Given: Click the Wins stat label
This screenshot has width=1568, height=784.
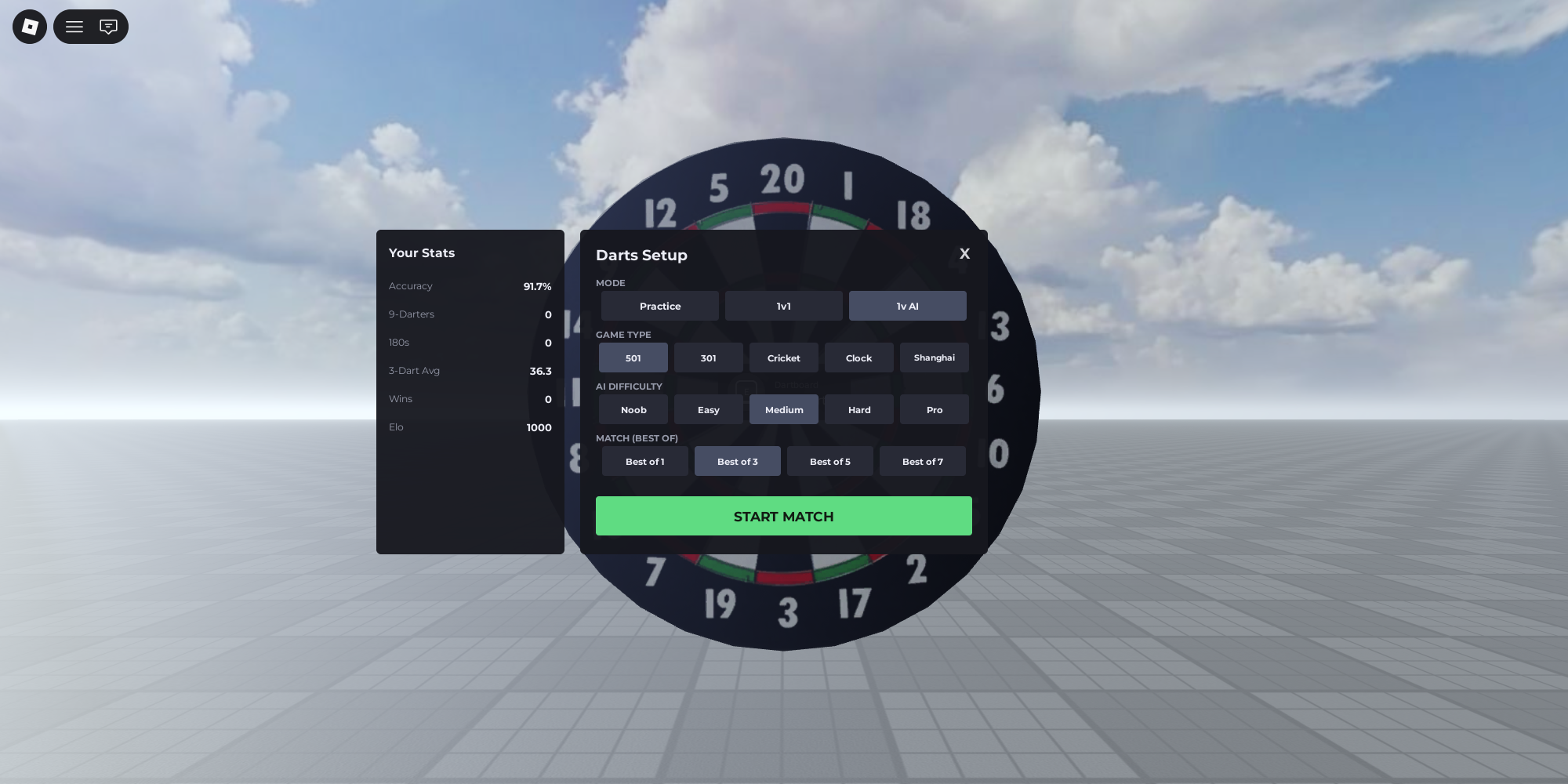Looking at the screenshot, I should click(x=401, y=399).
